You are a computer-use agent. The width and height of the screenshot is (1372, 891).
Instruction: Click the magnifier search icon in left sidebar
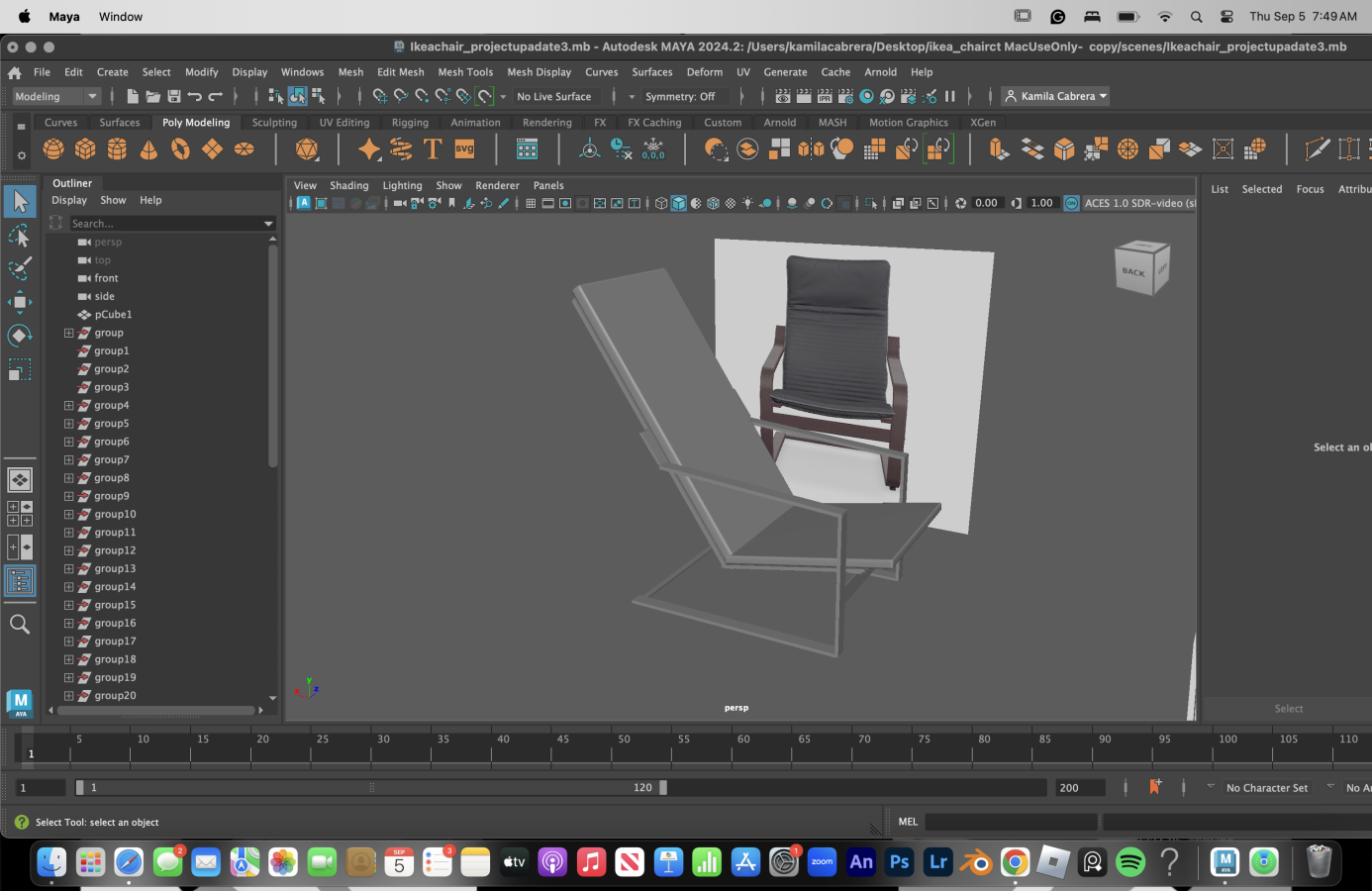tap(20, 624)
